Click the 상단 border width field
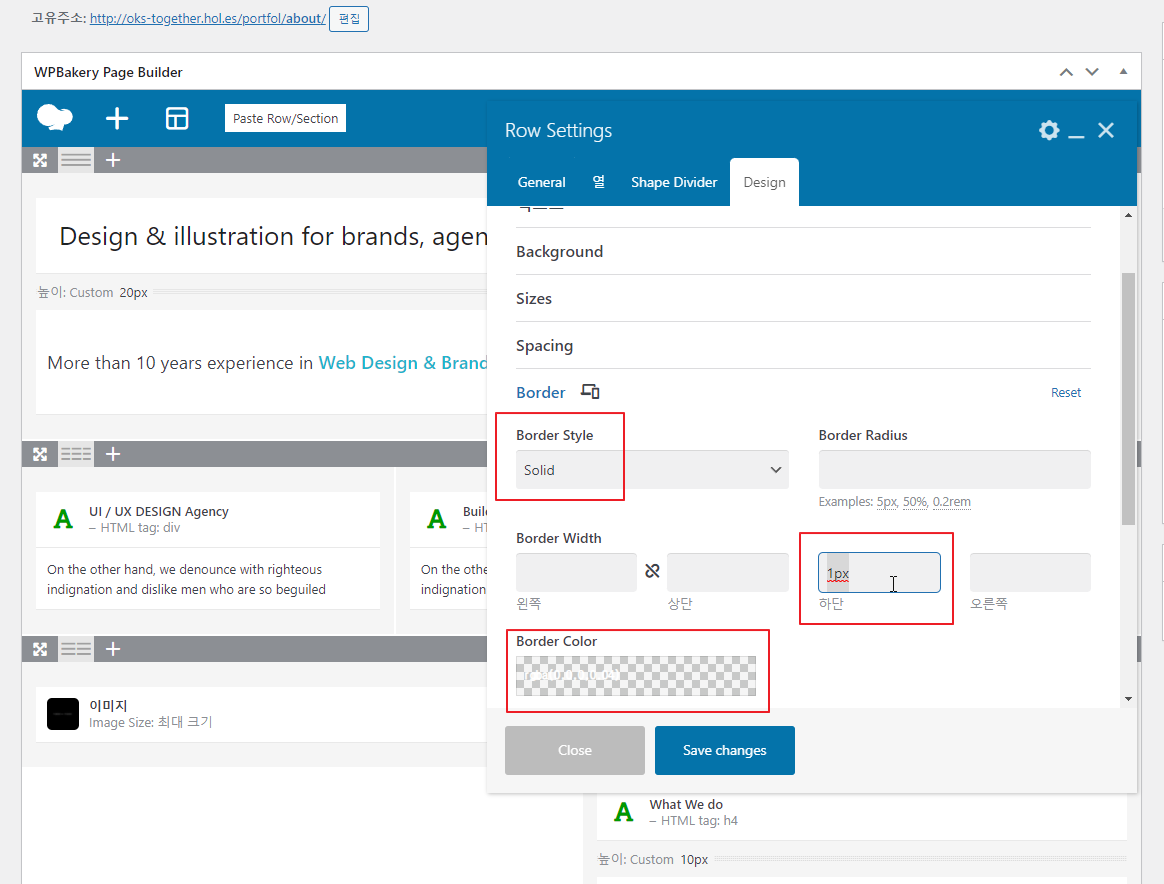 pos(728,572)
